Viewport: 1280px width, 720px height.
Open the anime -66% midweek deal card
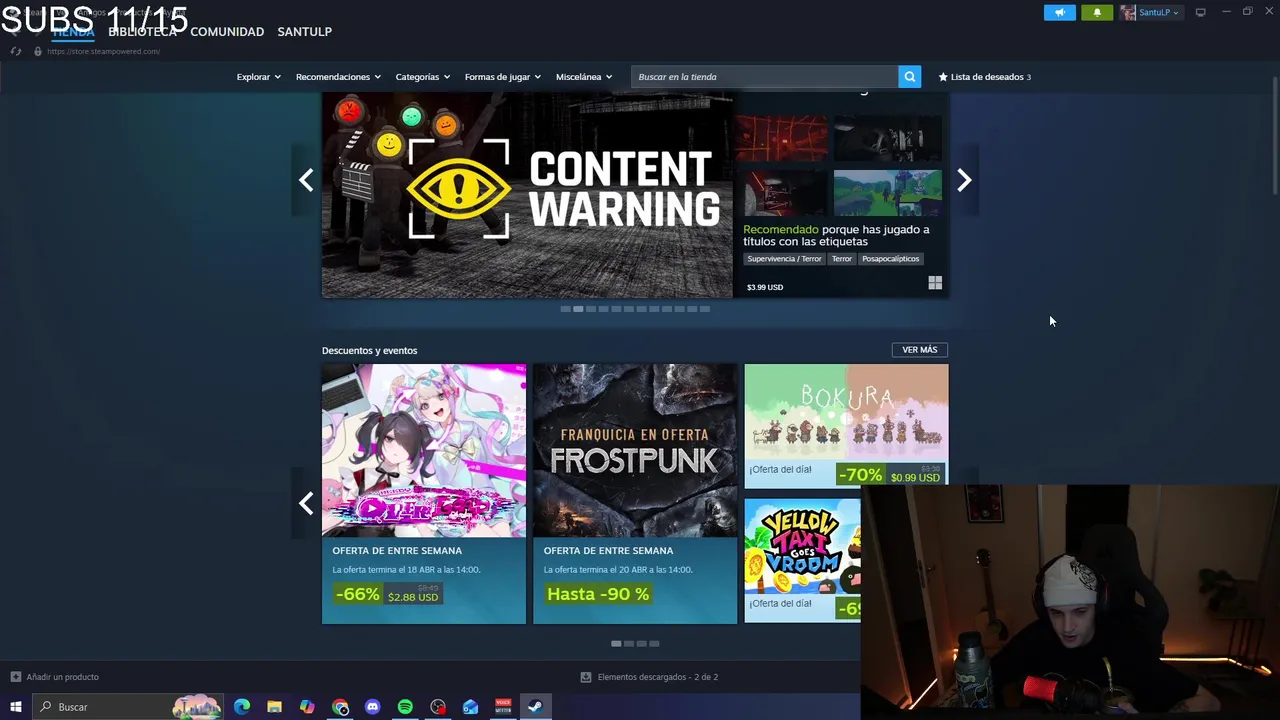(424, 494)
